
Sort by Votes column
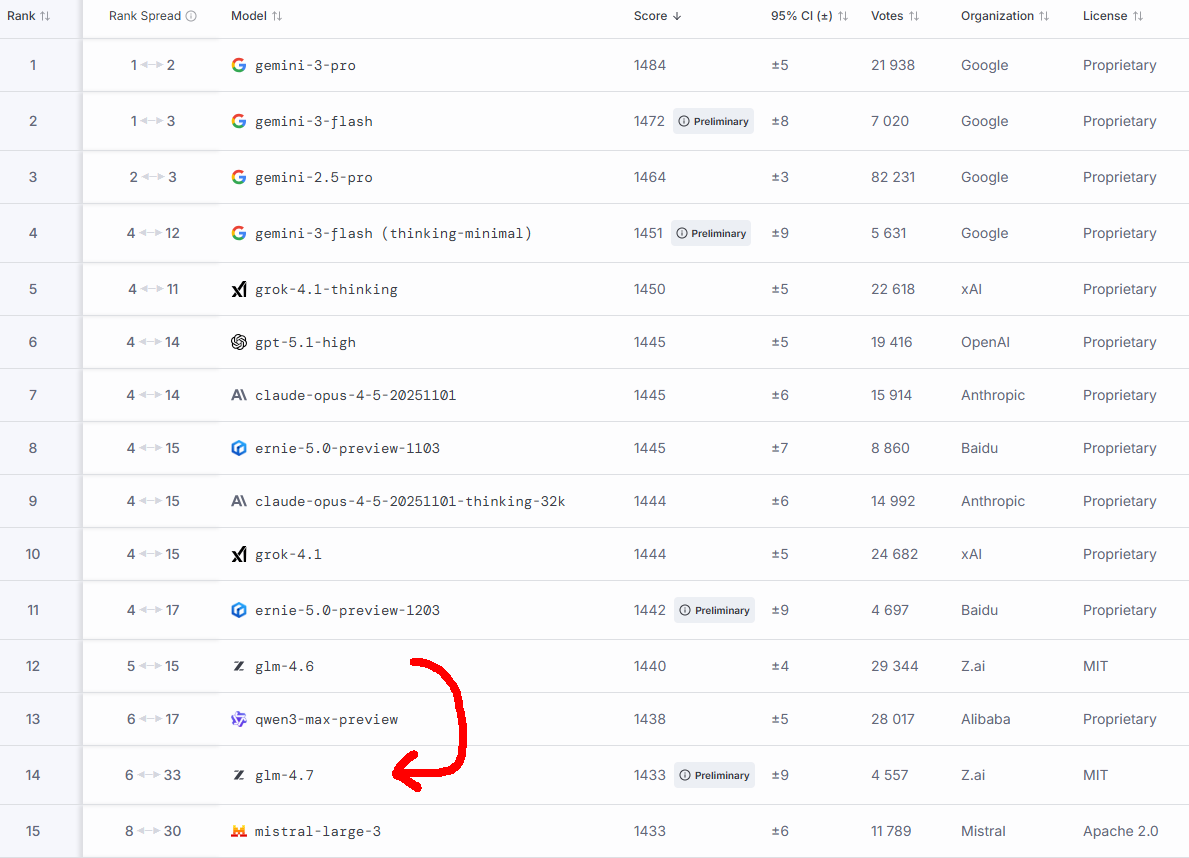click(x=895, y=16)
